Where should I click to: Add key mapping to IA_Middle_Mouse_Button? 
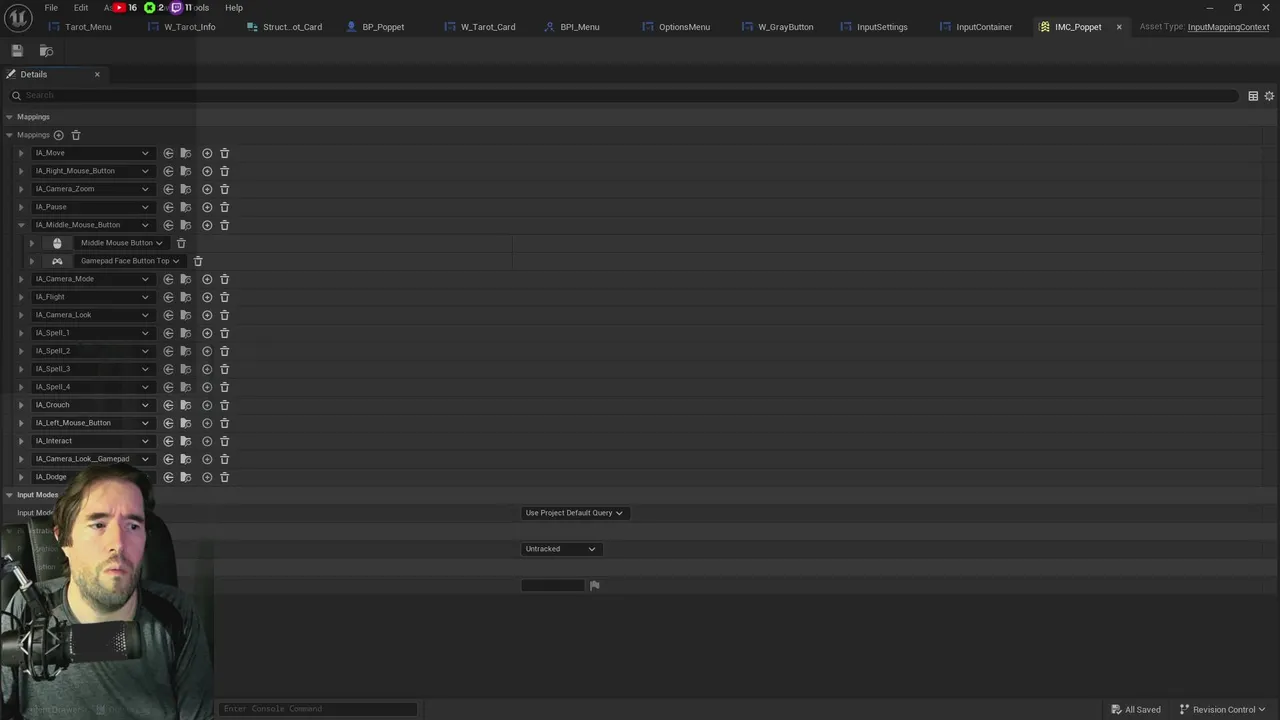pos(207,225)
